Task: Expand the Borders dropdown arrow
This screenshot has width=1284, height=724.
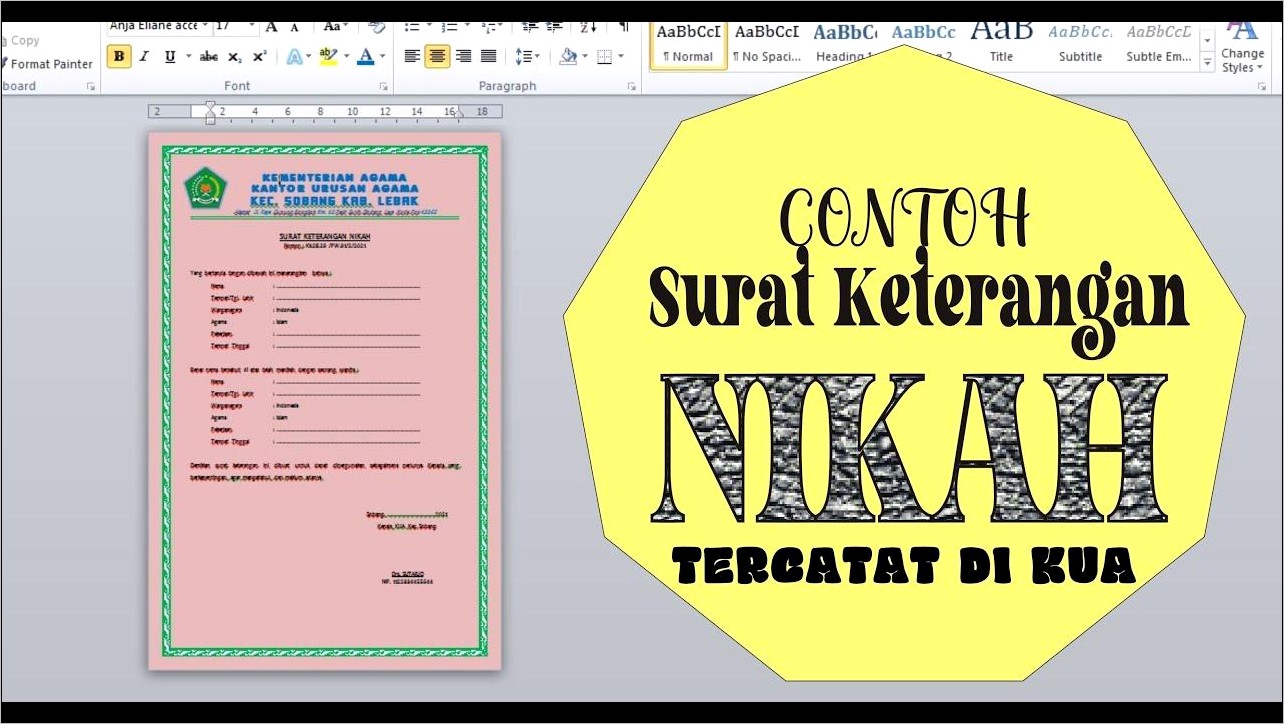Action: pyautogui.click(x=621, y=57)
